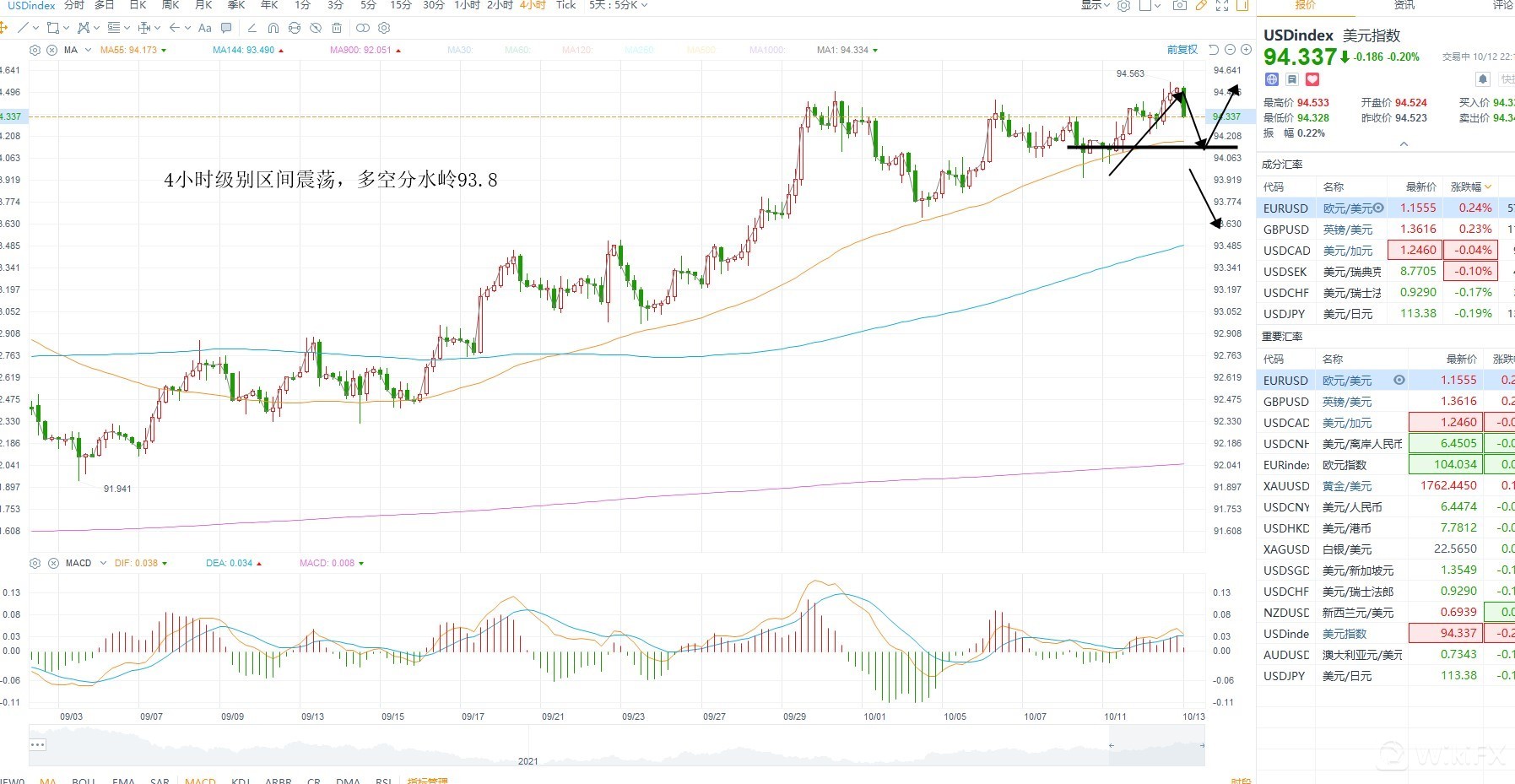This screenshot has height=784, width=1515.
Task: Select the text annotation tool Aa
Action: [x=204, y=28]
